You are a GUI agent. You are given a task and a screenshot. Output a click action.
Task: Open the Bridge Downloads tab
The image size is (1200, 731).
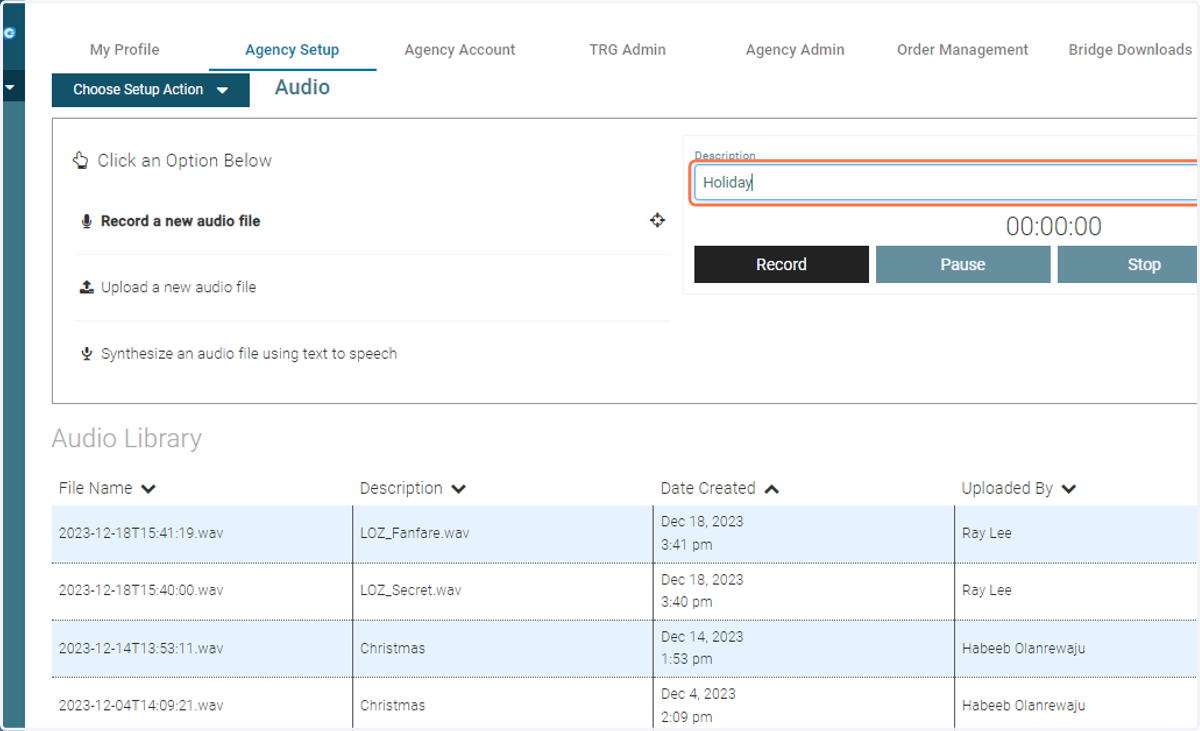point(1130,49)
